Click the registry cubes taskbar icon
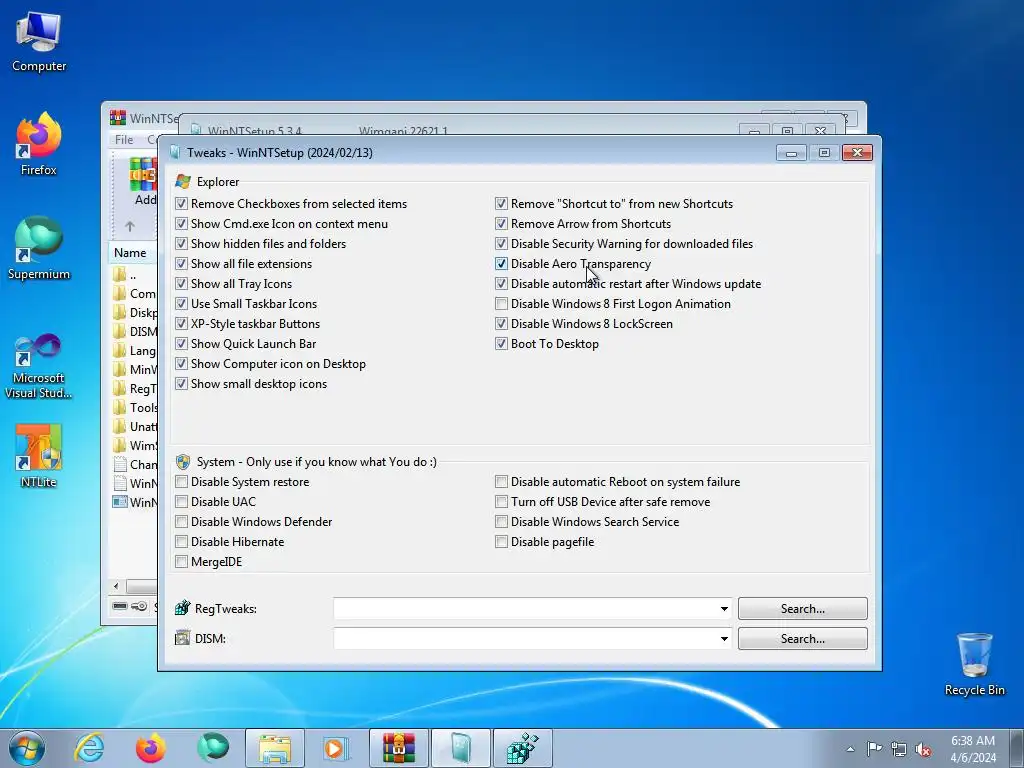1024x768 pixels. (x=522, y=748)
